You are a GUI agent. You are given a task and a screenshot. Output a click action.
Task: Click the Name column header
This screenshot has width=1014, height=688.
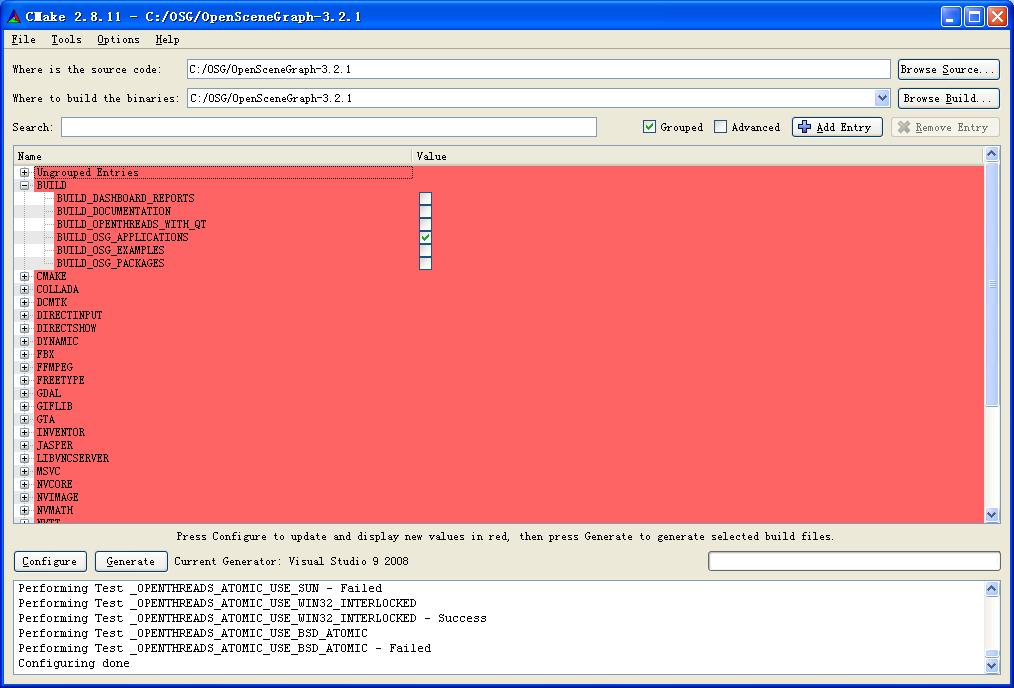[213, 156]
